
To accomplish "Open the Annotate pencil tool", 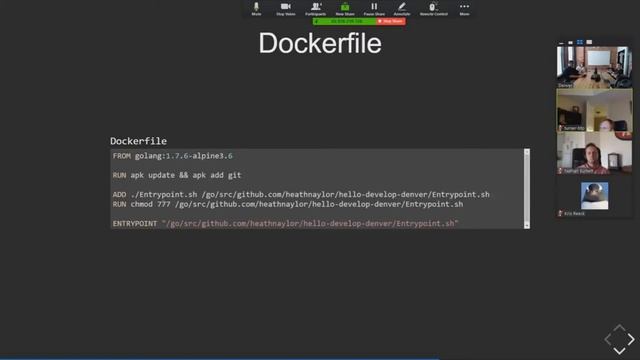I will 402,9.
